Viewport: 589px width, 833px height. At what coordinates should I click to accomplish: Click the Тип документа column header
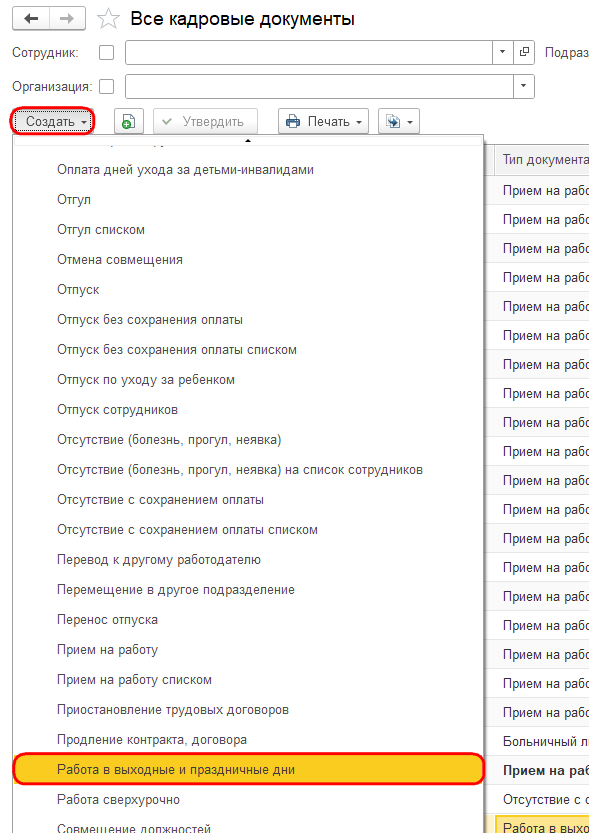point(542,160)
